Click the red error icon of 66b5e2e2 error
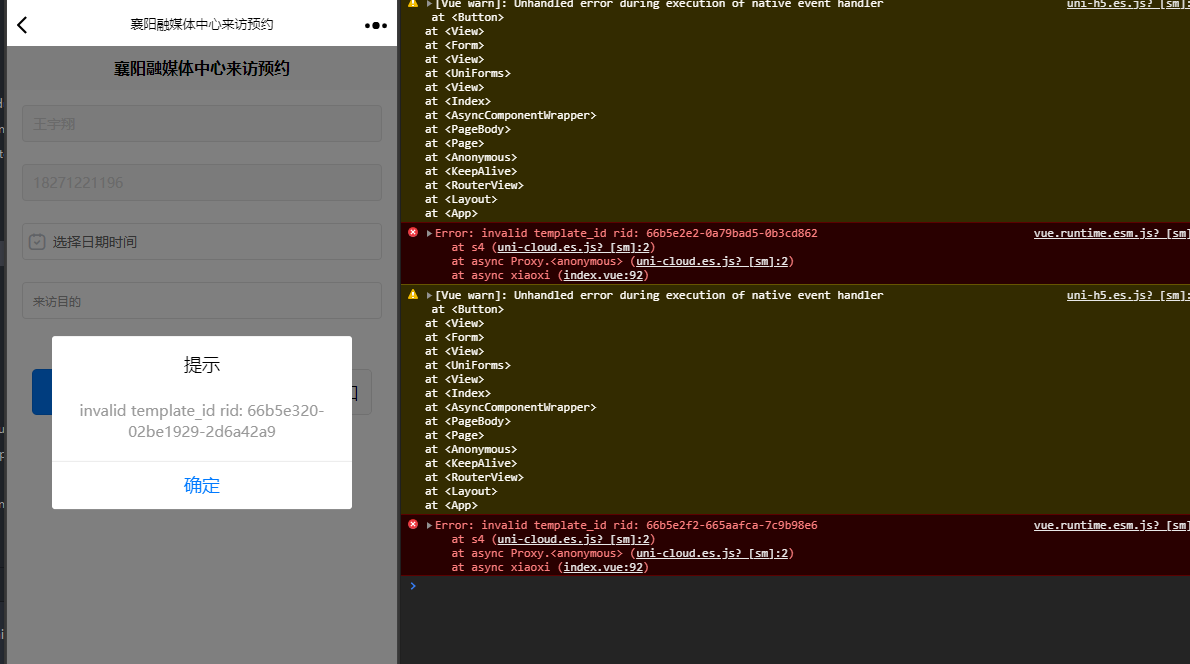 [413, 232]
